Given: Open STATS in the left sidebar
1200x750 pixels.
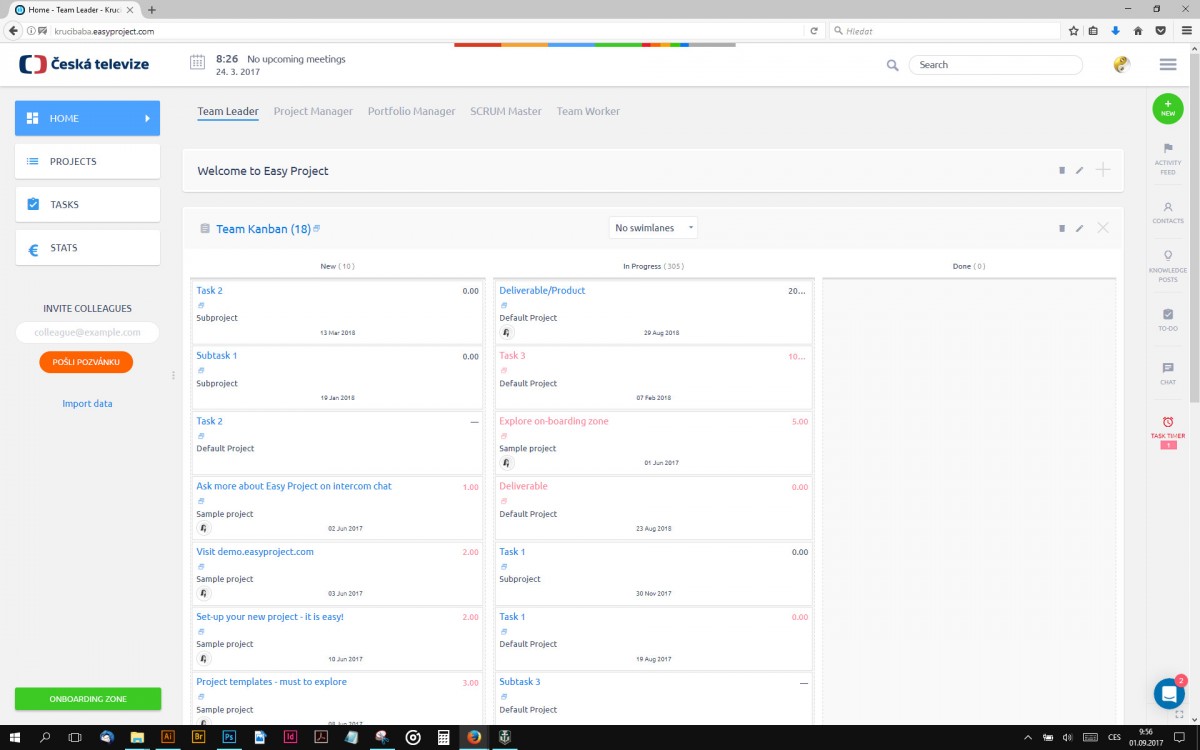Looking at the screenshot, I should pos(87,248).
